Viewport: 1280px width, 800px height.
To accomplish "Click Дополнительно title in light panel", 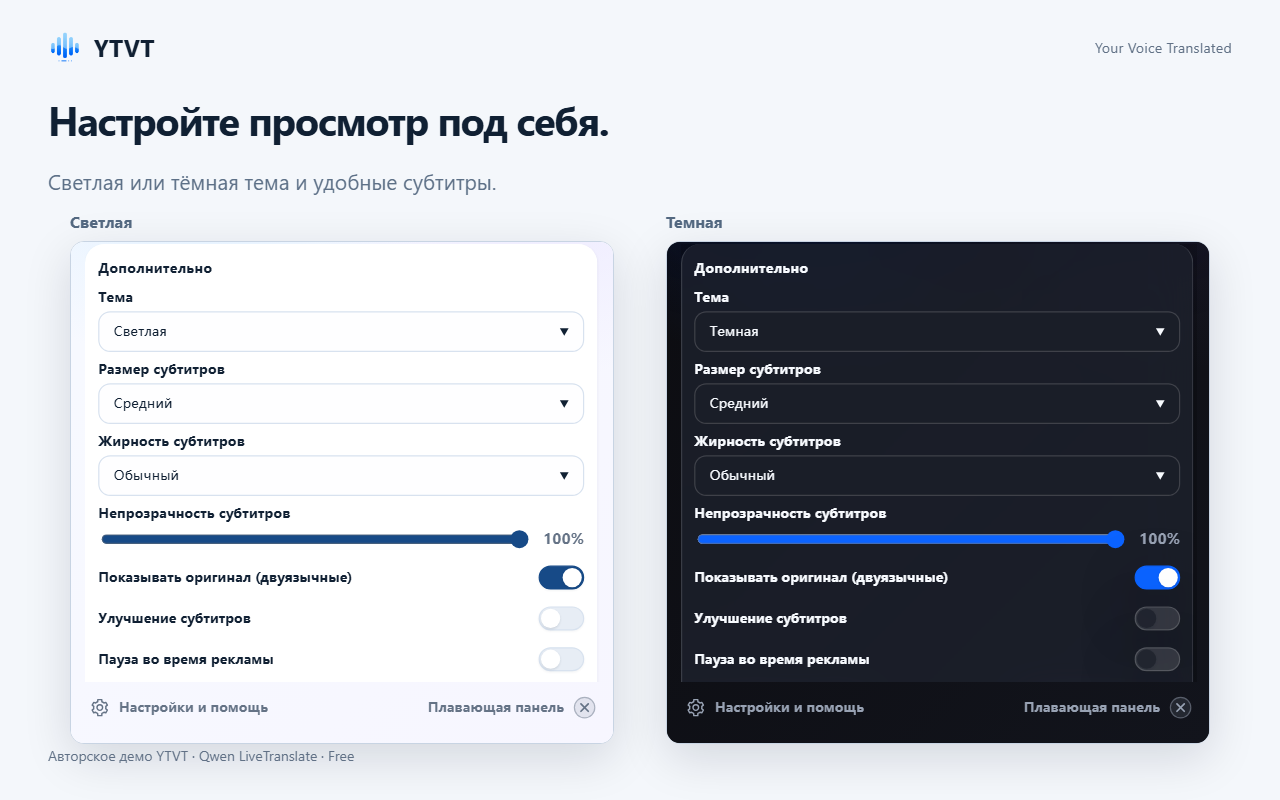I will [155, 268].
